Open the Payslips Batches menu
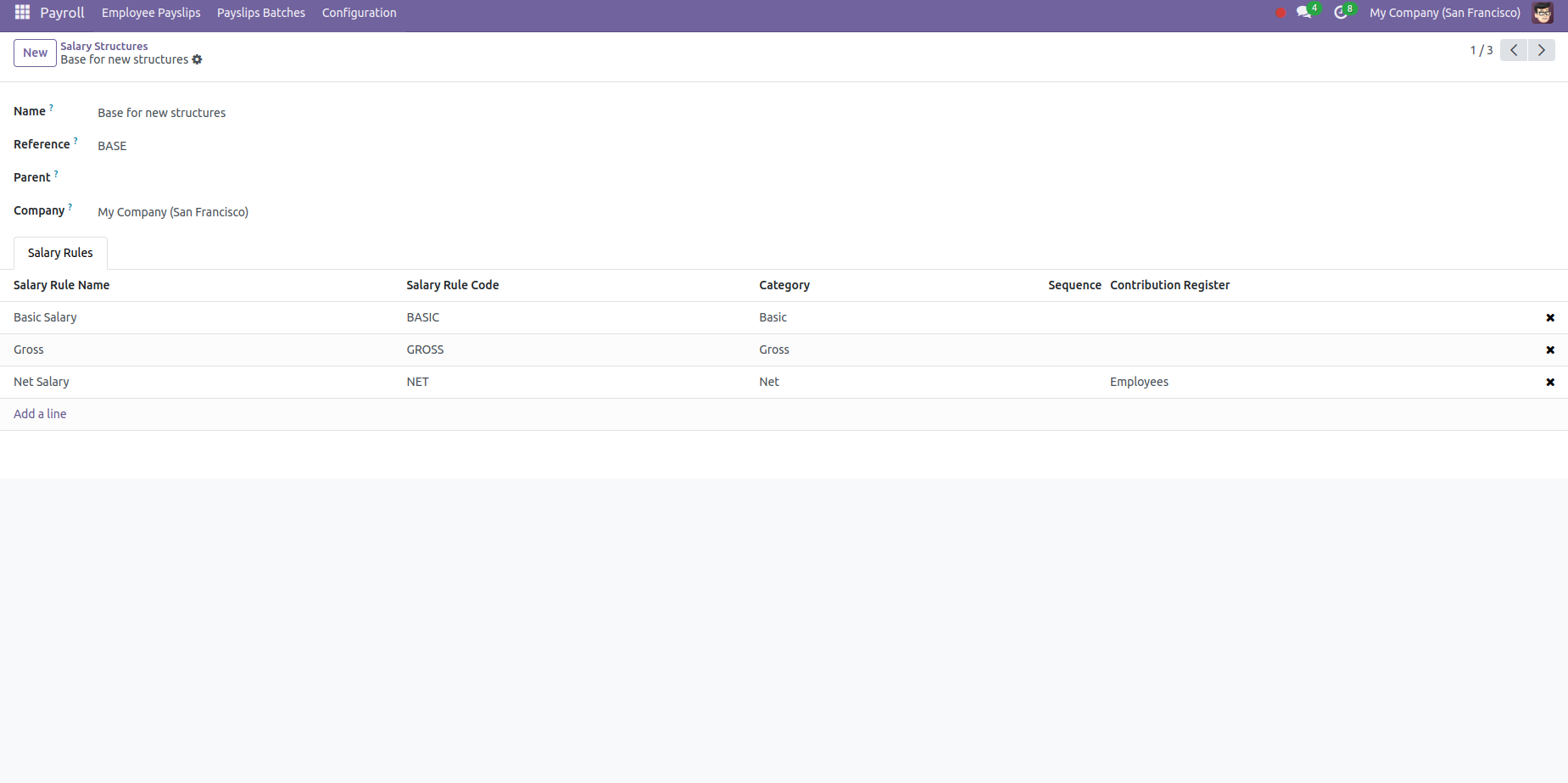 260,13
